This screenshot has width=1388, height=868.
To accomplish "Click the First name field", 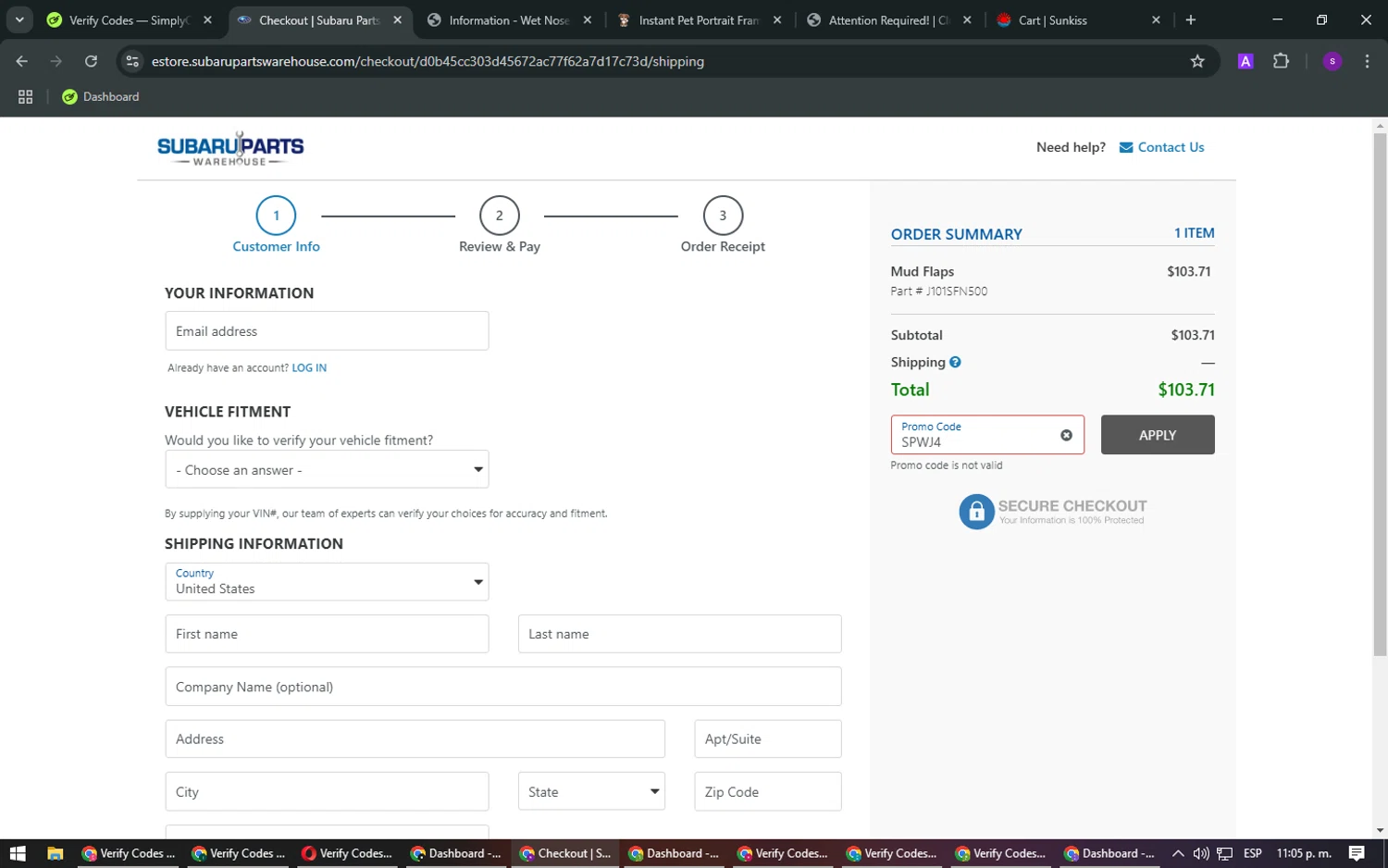I will pyautogui.click(x=327, y=634).
